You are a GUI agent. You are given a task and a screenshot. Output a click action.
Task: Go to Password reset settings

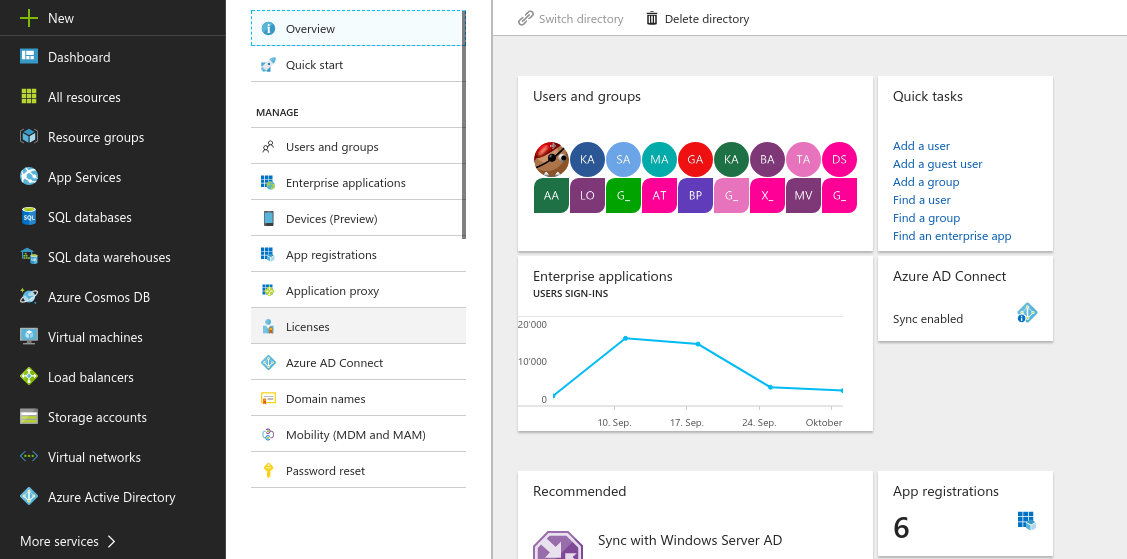pos(325,471)
